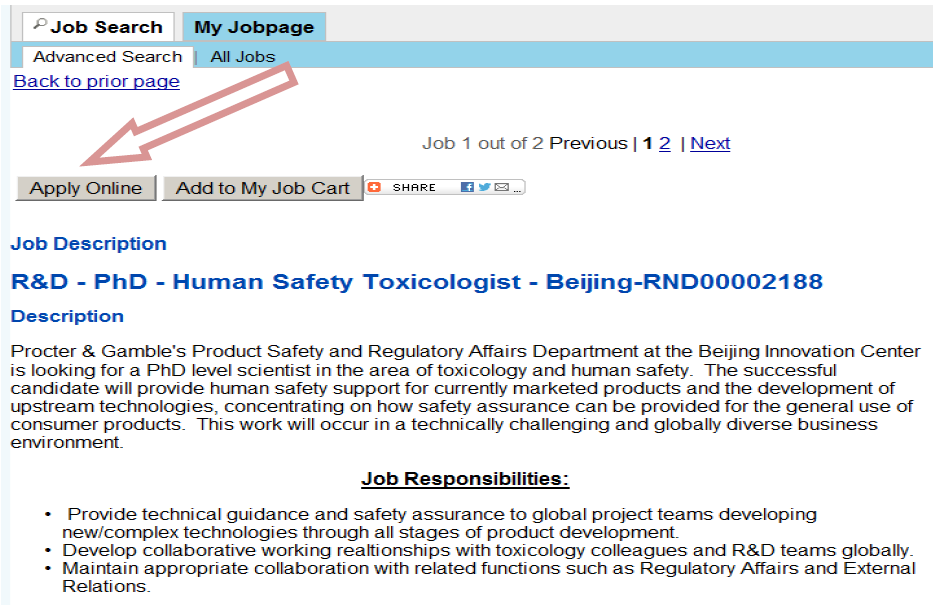Click the 'Job Responsibilities:' underlined heading
The height and width of the screenshot is (605, 933).
(x=465, y=479)
